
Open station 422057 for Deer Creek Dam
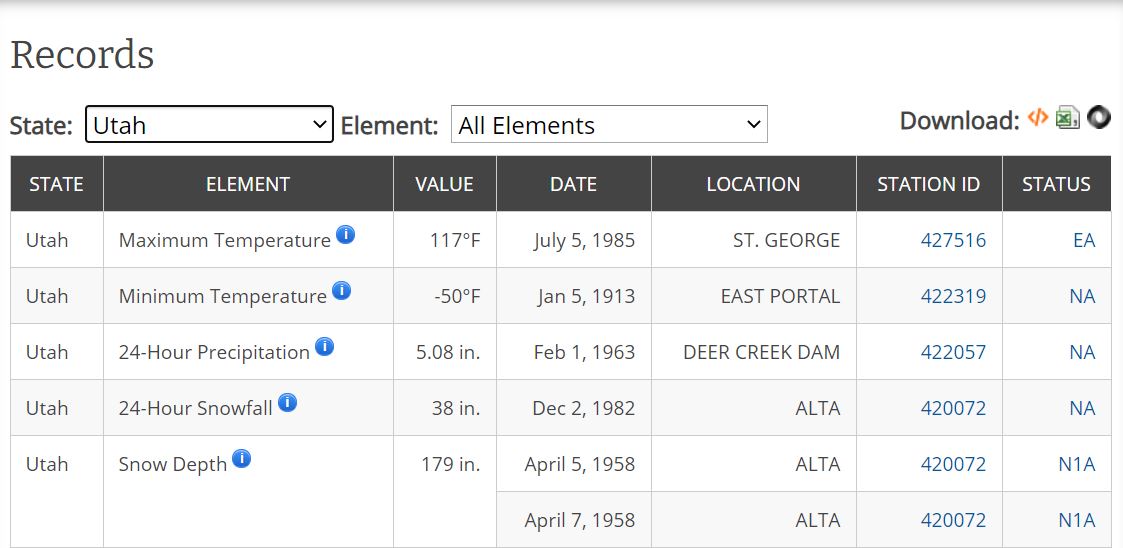953,352
